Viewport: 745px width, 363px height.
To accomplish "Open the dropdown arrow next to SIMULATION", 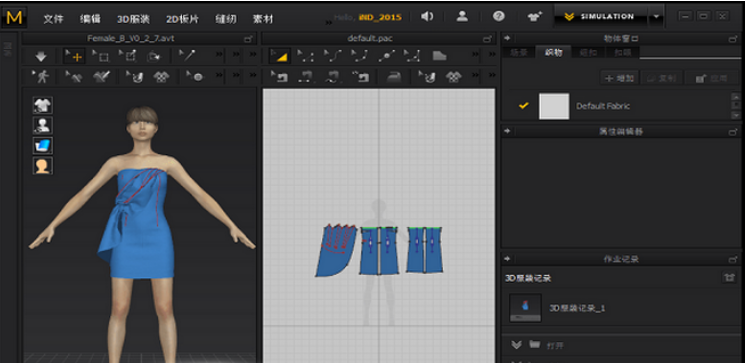I will 656,17.
